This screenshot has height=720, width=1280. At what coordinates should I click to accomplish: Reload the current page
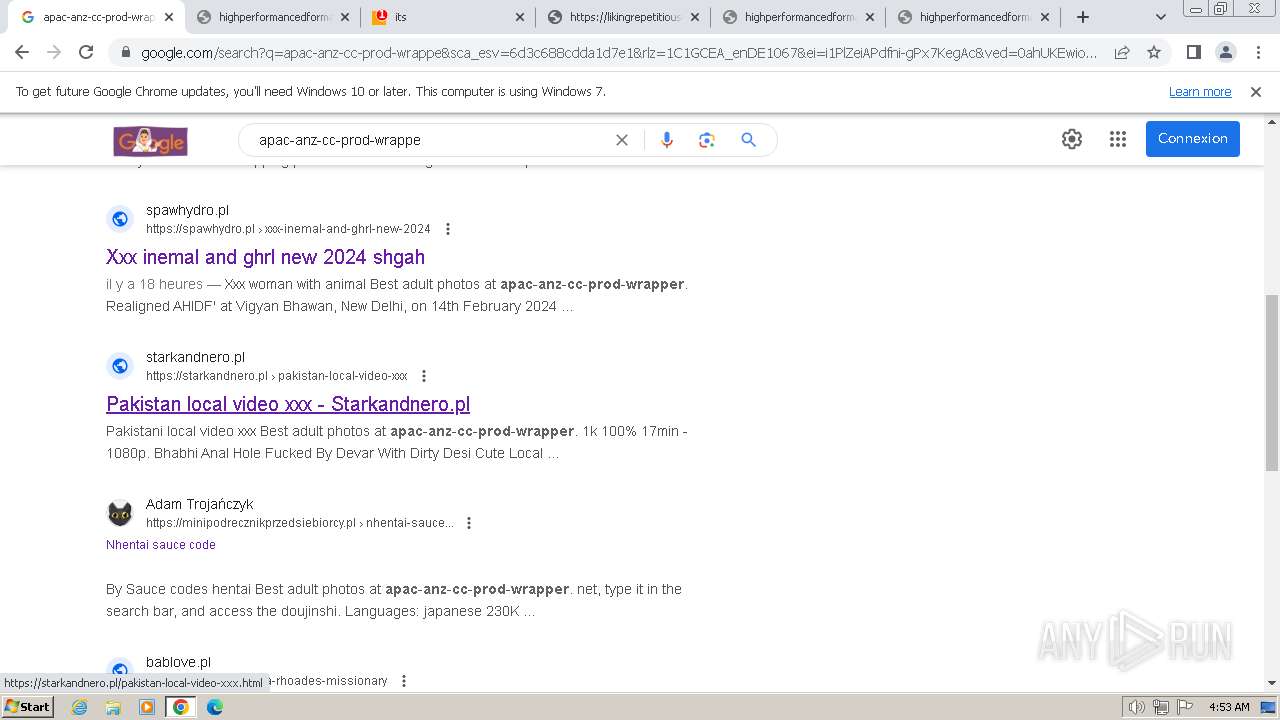pos(86,53)
